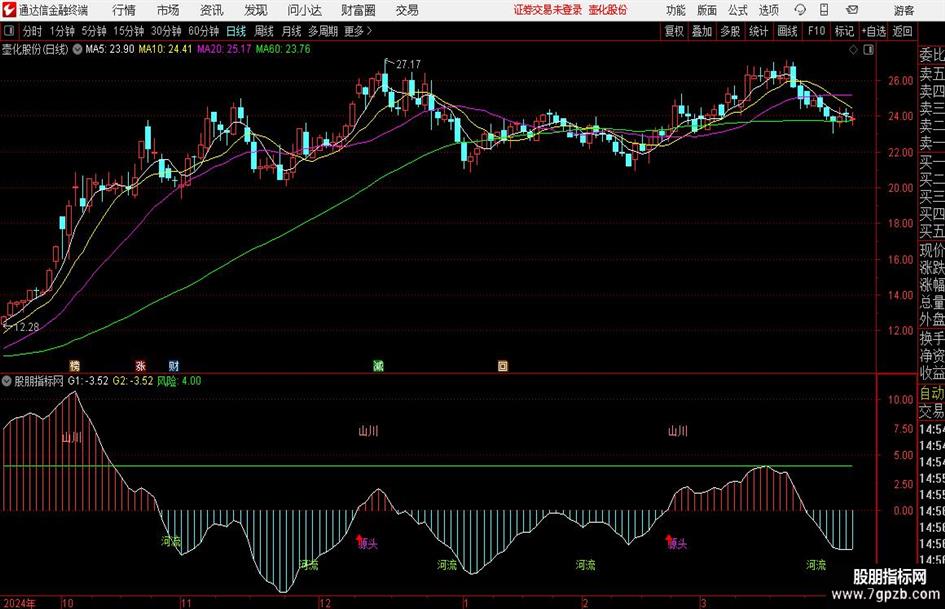
Task: Switch to the 15分钟 period tab
Action: click(129, 31)
